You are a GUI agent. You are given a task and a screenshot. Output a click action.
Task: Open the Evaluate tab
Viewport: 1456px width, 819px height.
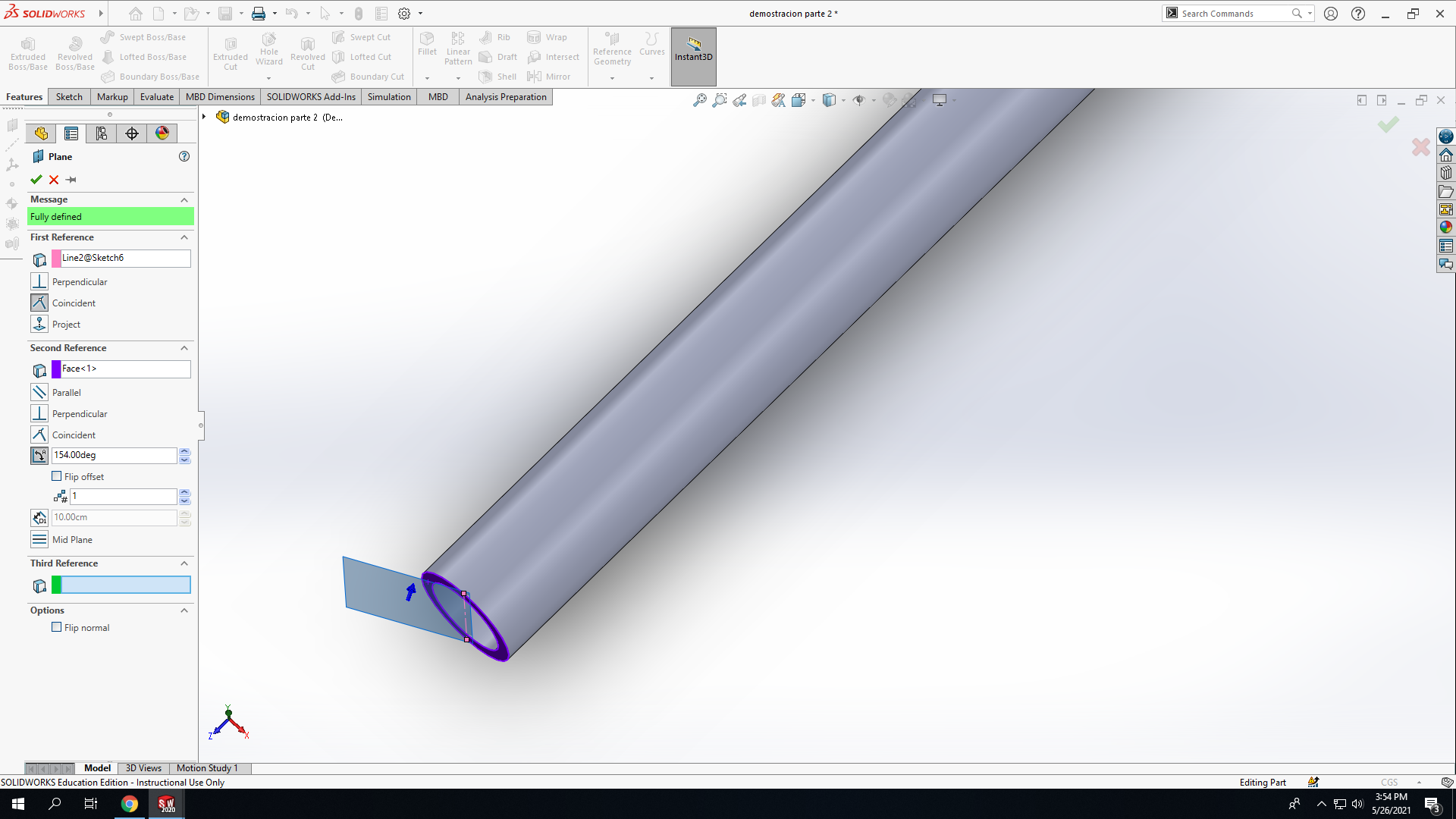pos(157,96)
